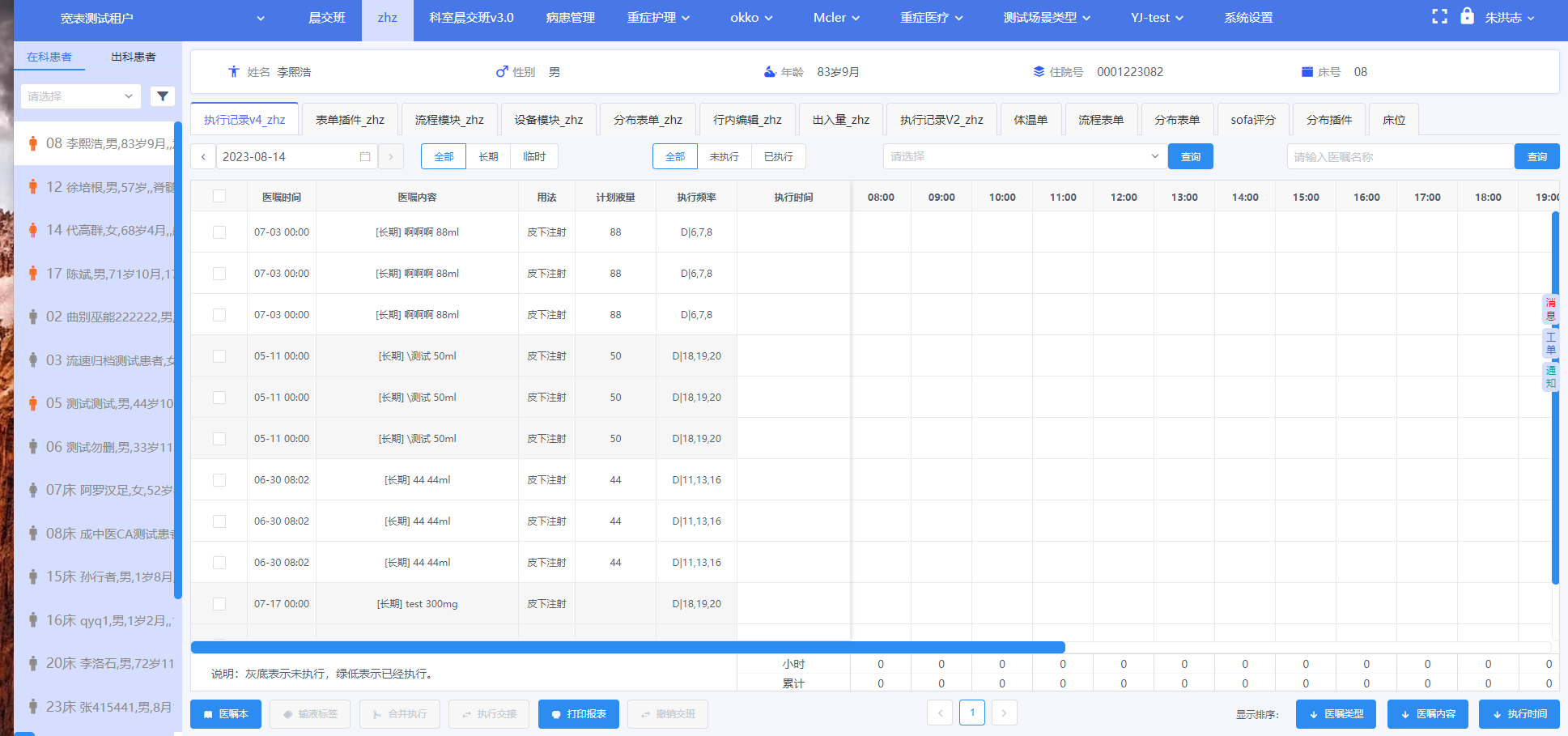The height and width of the screenshot is (736, 1568).
Task: Sort by 执行时间 button
Action: point(1519,714)
